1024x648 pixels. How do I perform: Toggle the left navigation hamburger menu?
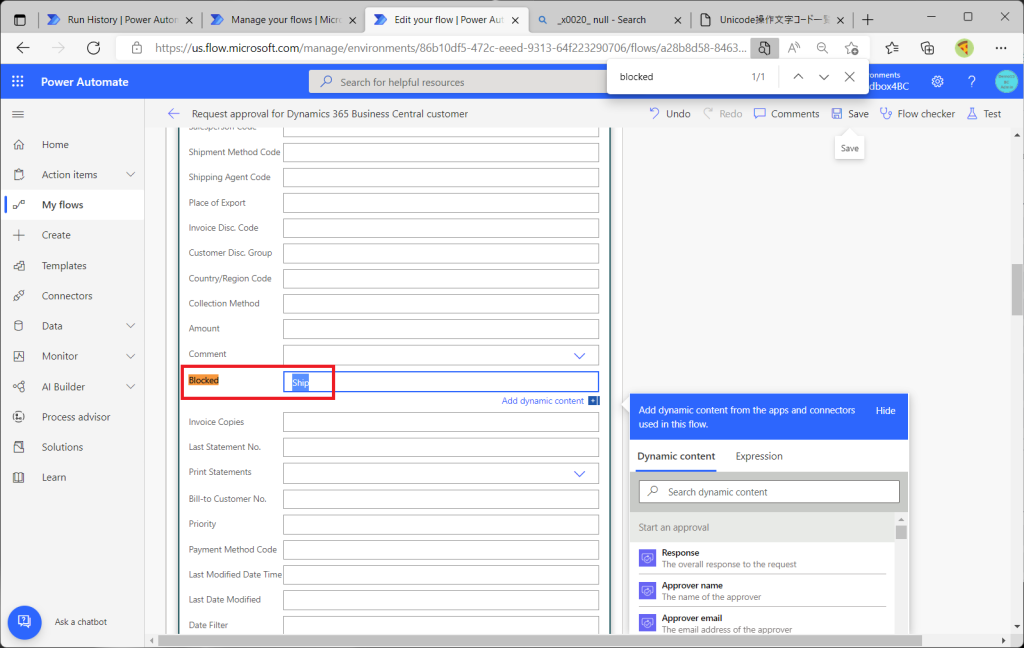tap(18, 114)
